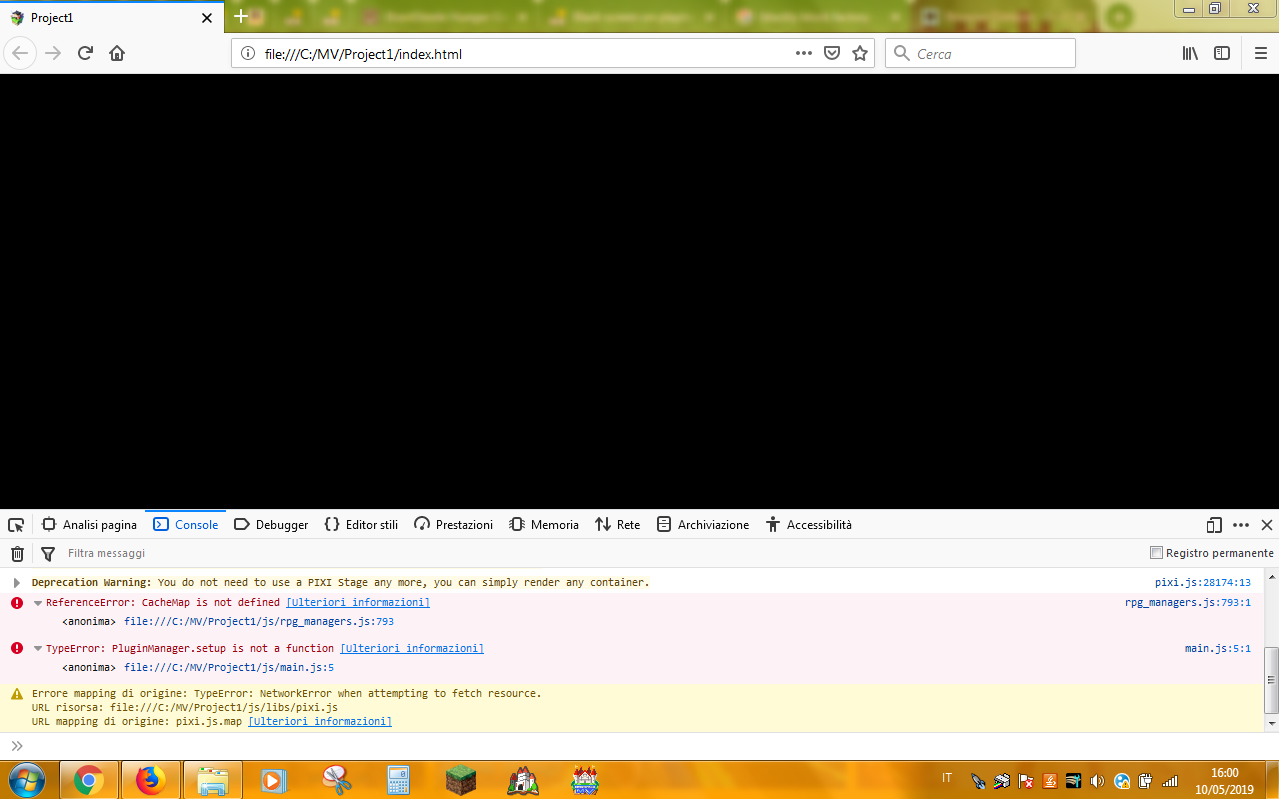
Task: Toggle responsive design mode icon in devtools
Action: point(1214,525)
